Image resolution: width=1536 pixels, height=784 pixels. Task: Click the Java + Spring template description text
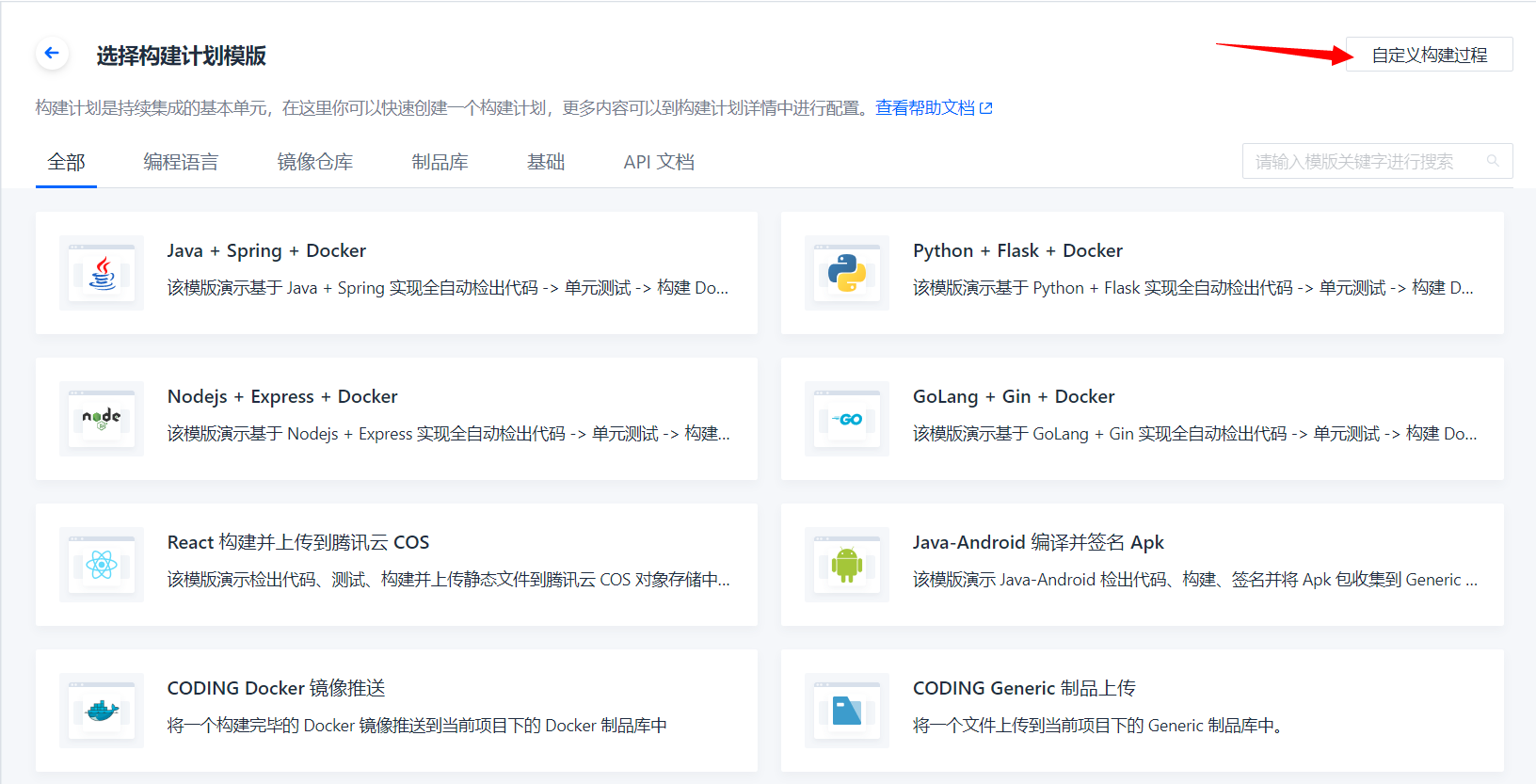pos(448,288)
